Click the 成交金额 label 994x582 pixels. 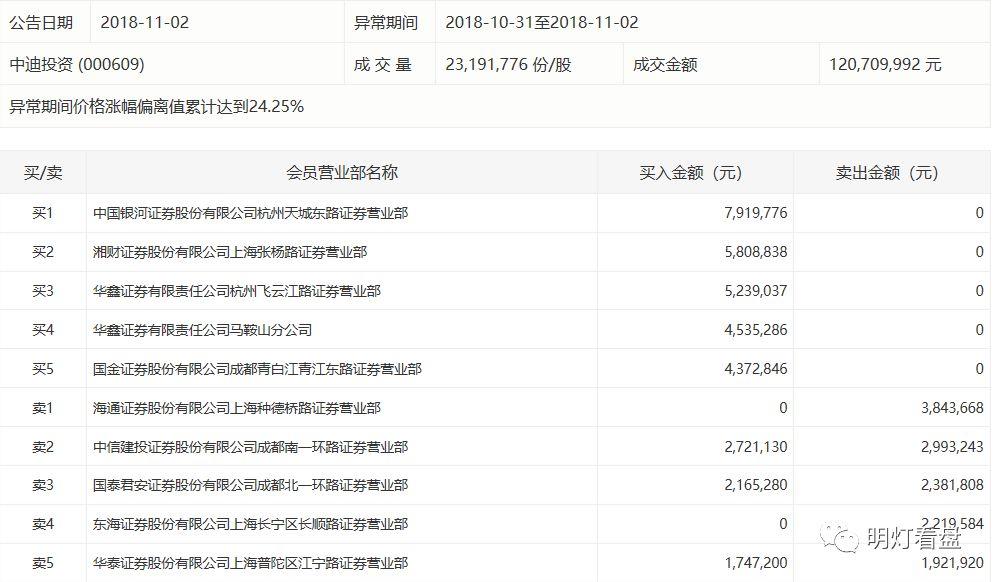coord(665,65)
